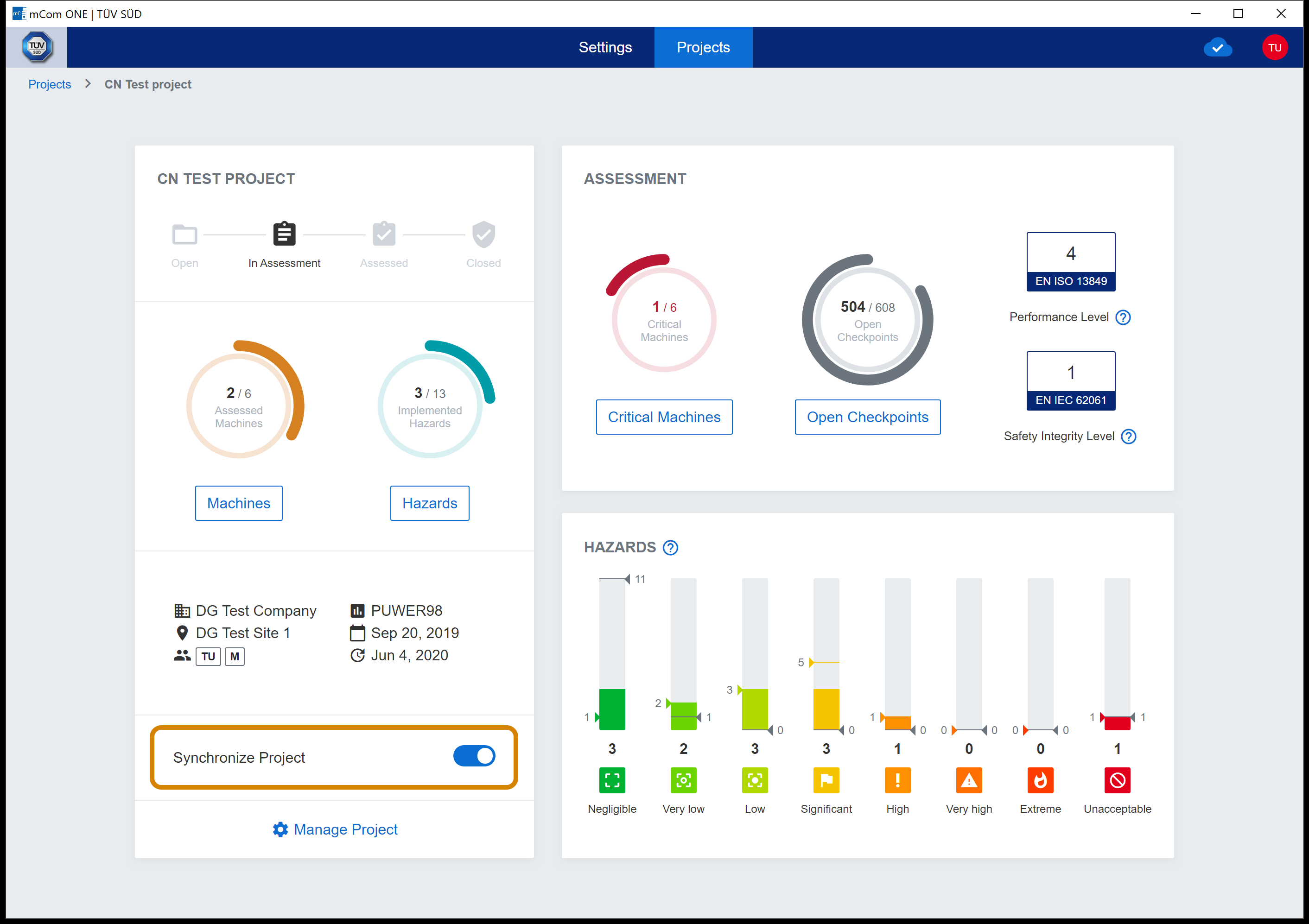Image resolution: width=1309 pixels, height=924 pixels.
Task: Switch to the Settings tab
Action: 605,47
